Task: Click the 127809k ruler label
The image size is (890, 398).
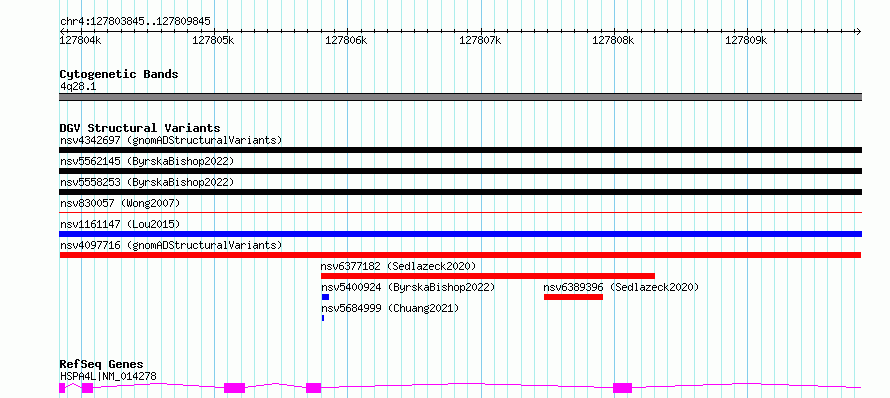Action: click(x=746, y=40)
